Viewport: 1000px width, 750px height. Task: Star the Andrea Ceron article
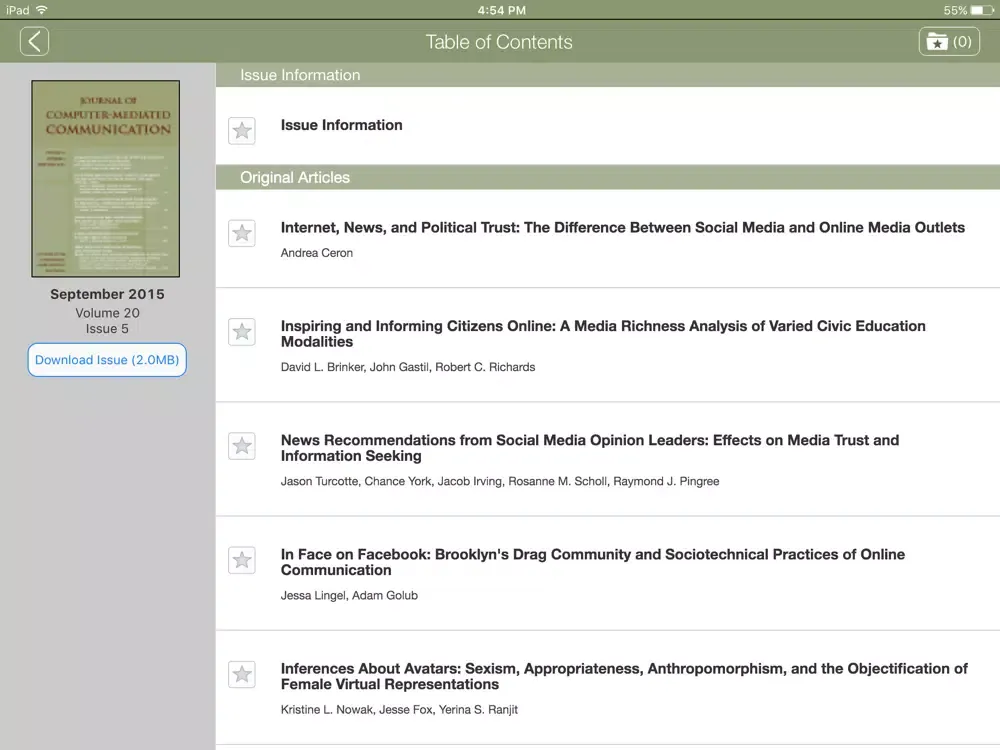(242, 233)
